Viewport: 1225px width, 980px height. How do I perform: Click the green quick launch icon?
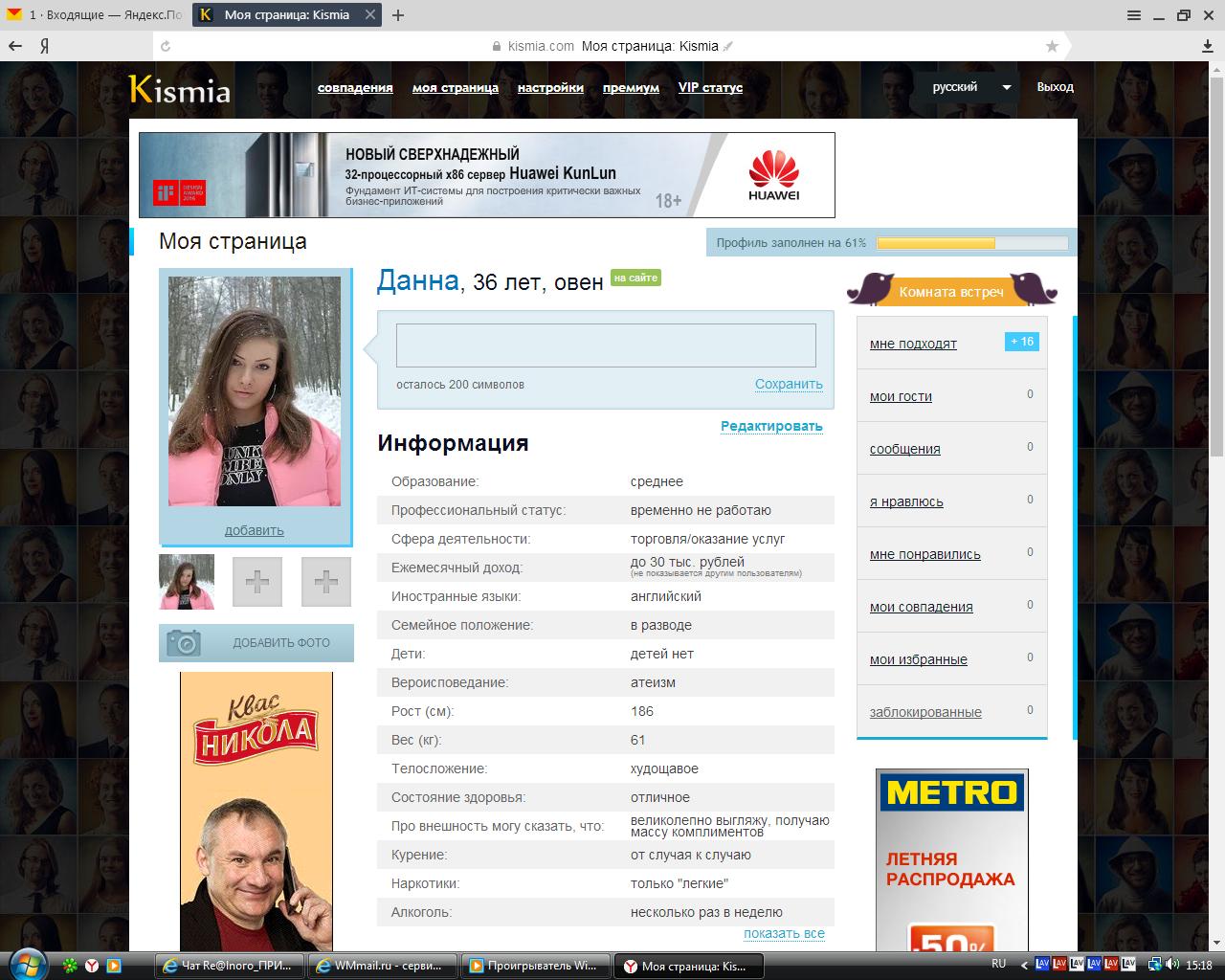point(70,965)
